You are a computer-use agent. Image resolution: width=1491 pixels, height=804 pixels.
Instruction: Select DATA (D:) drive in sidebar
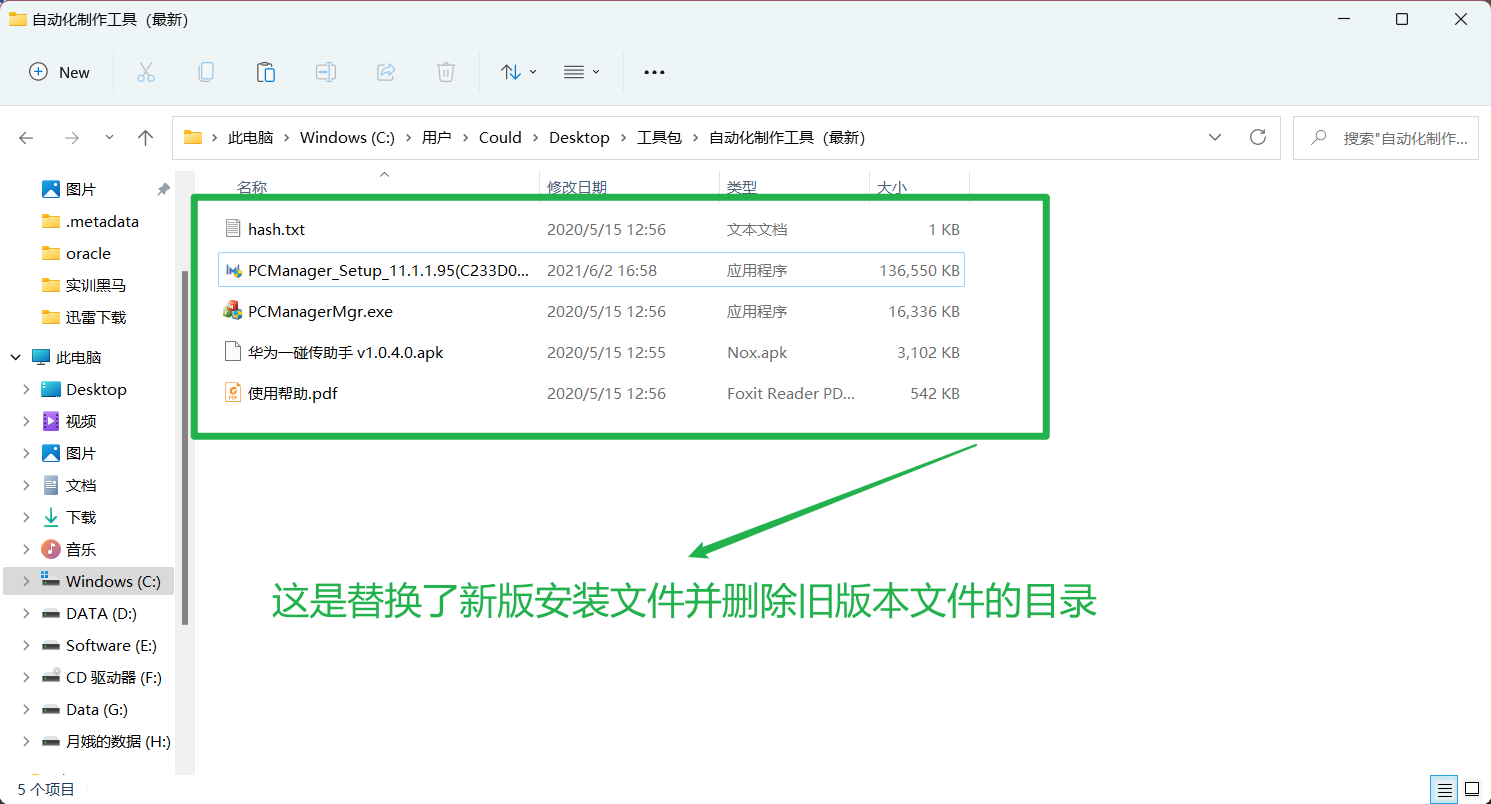[89, 613]
